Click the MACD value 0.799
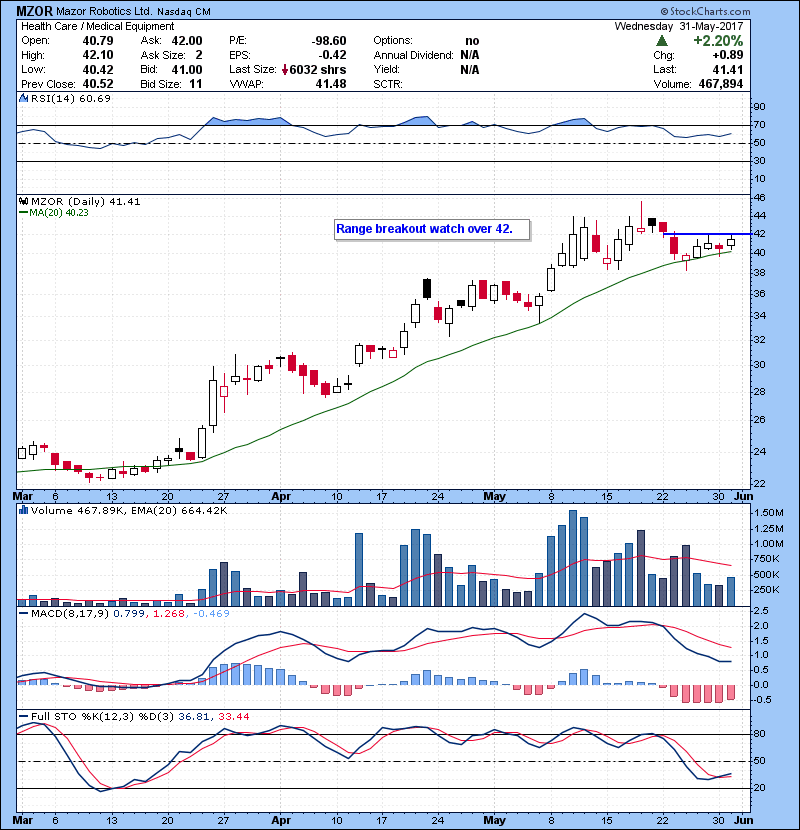The height and width of the screenshot is (830, 800). [x=129, y=613]
